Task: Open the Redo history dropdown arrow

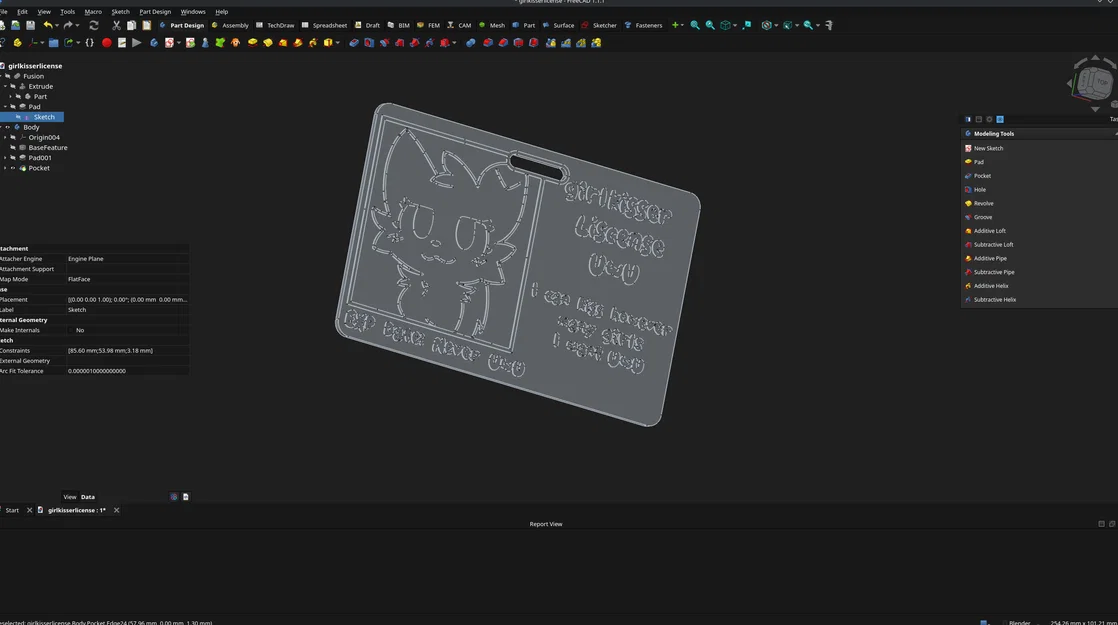Action: [77, 25]
